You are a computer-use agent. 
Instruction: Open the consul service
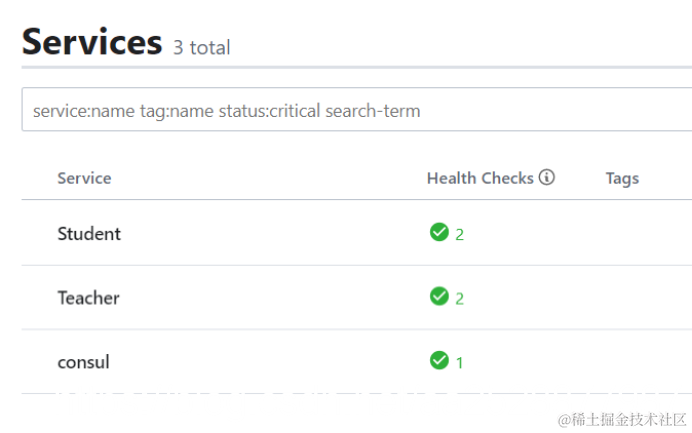click(83, 362)
